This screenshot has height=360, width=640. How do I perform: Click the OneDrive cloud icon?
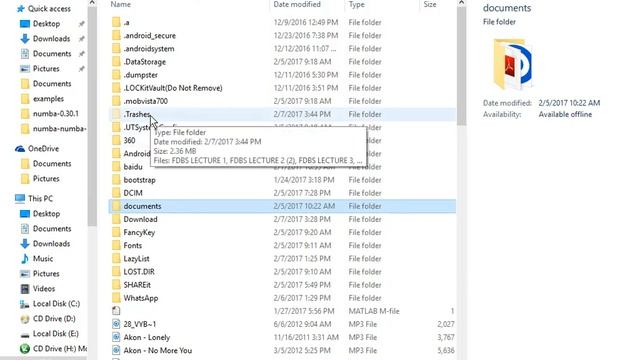pos(20,149)
